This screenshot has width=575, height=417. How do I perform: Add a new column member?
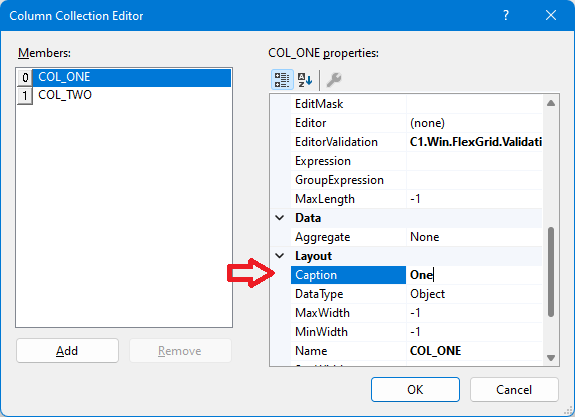point(67,351)
